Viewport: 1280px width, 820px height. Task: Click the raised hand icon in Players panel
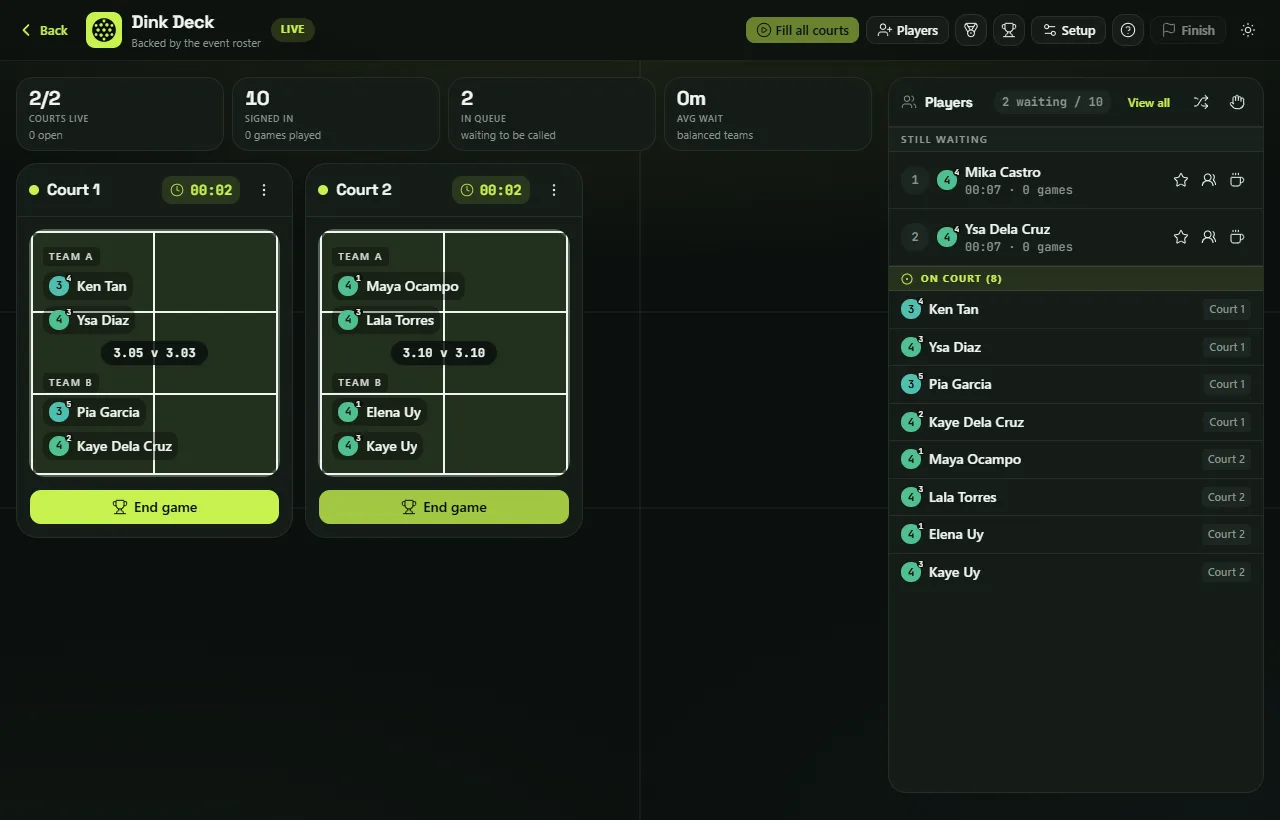[1237, 102]
